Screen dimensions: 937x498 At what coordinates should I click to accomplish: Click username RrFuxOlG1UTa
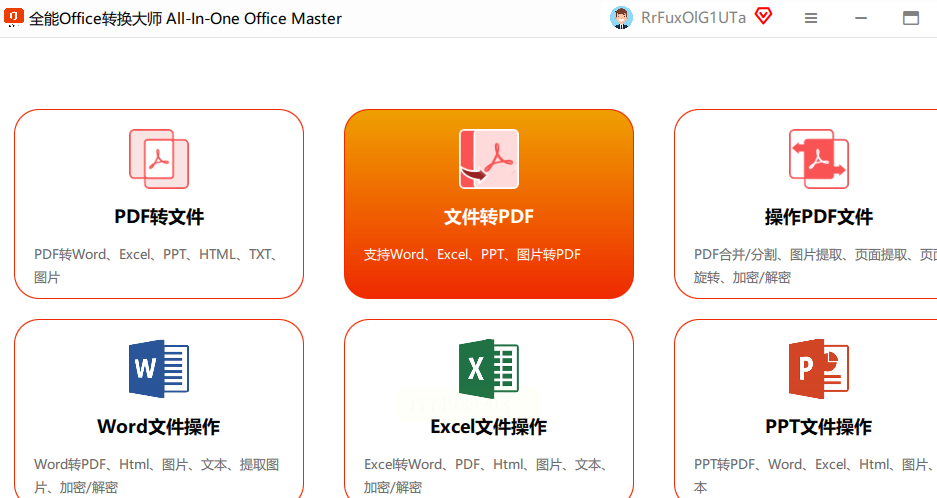point(693,18)
